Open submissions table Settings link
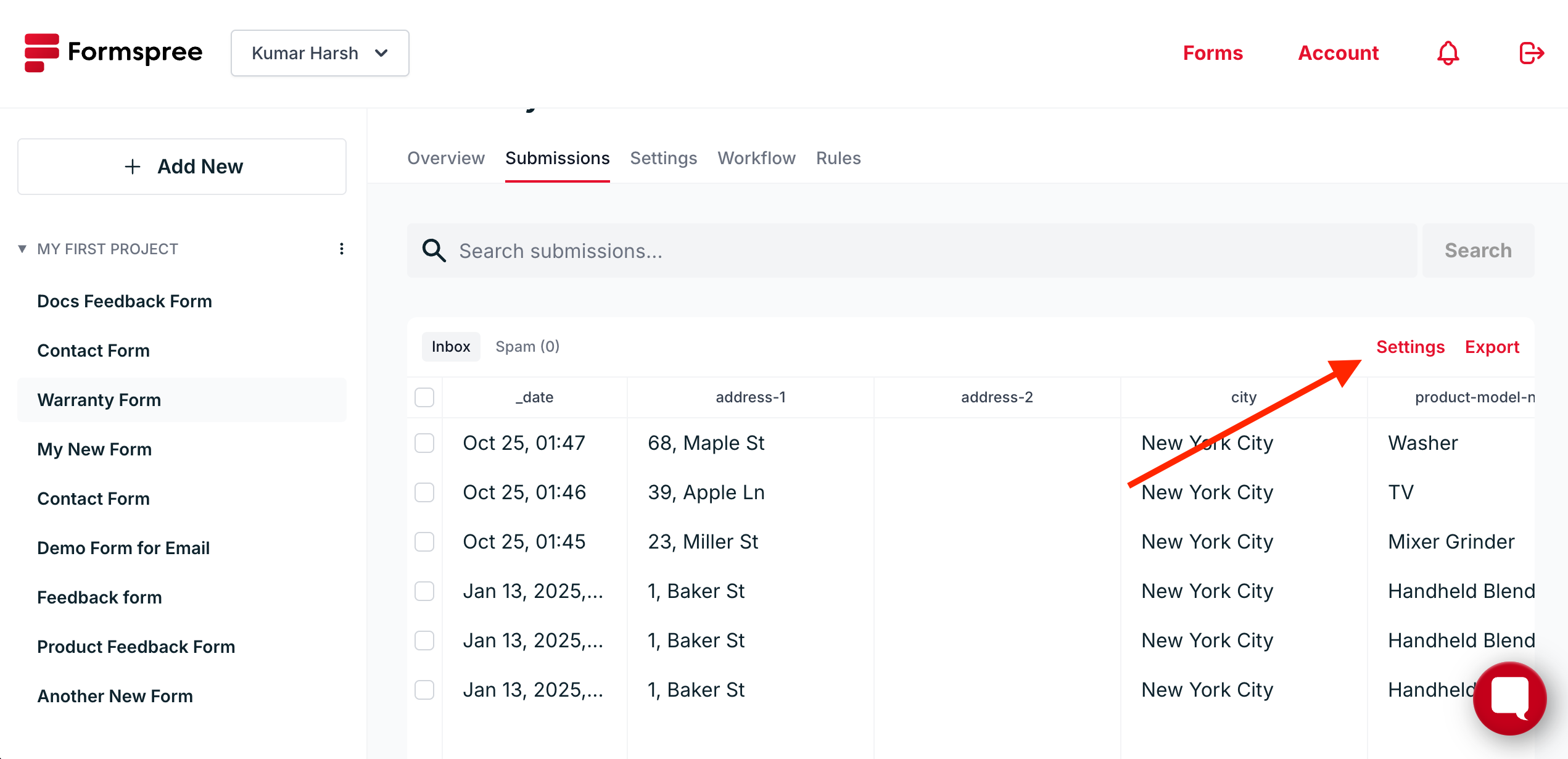1568x759 pixels. pyautogui.click(x=1410, y=347)
